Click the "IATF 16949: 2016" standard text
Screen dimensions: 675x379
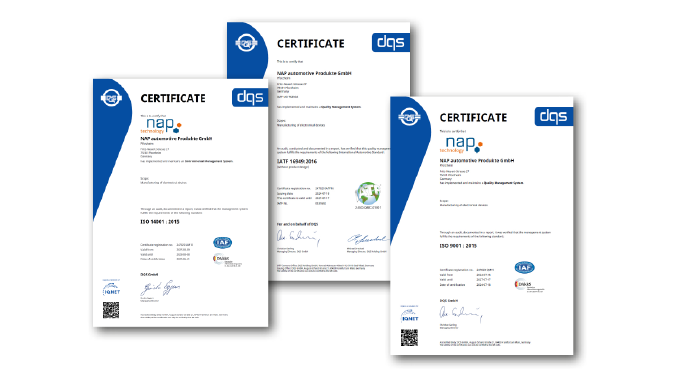pyautogui.click(x=297, y=161)
